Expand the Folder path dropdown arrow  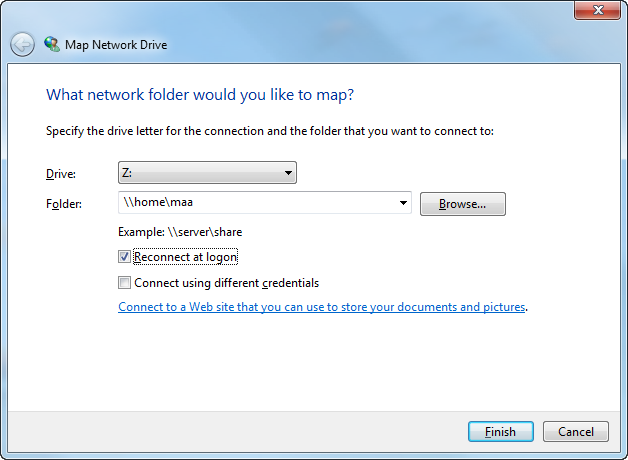(x=404, y=204)
